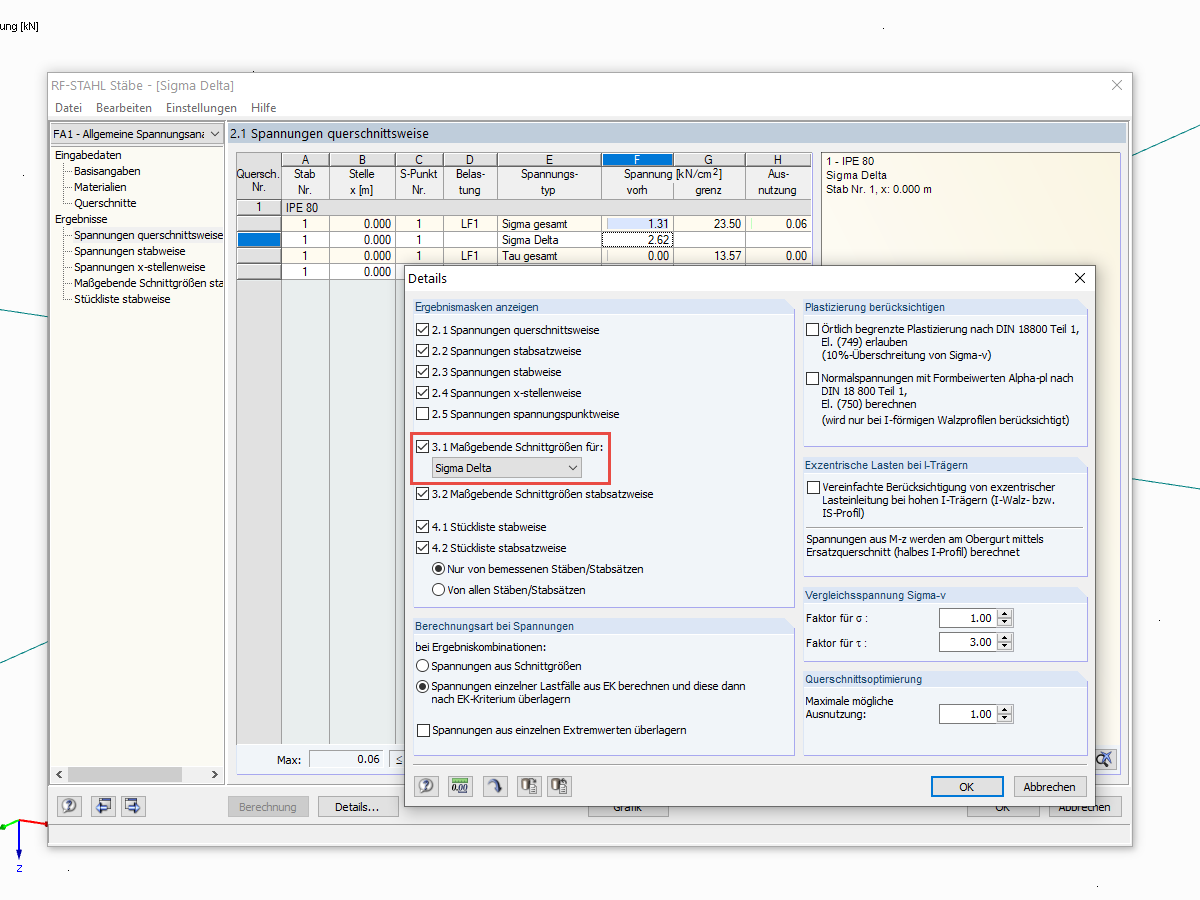The width and height of the screenshot is (1200, 900).
Task: Uncheck 2.3 Spannungen stabweise option
Action: tap(422, 372)
